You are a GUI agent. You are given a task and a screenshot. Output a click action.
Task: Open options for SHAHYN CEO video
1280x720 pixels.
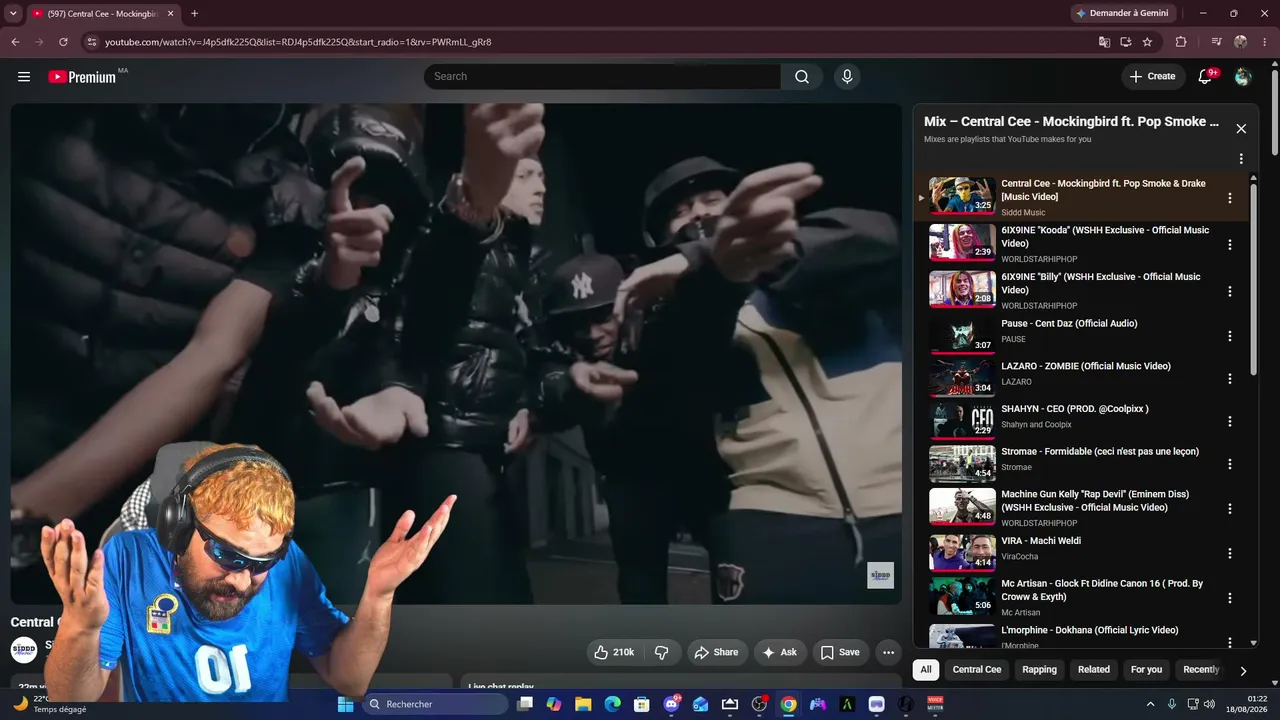coord(1230,421)
